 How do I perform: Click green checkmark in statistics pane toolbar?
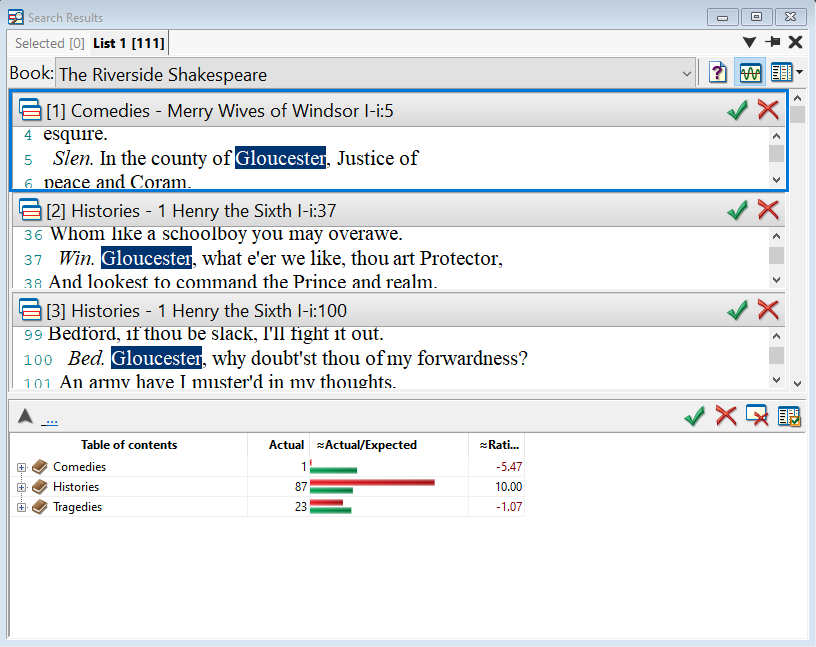click(x=694, y=416)
